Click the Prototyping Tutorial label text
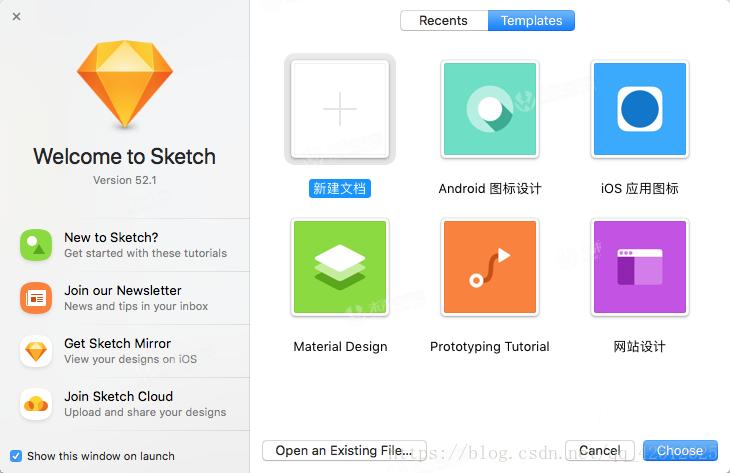 (490, 347)
